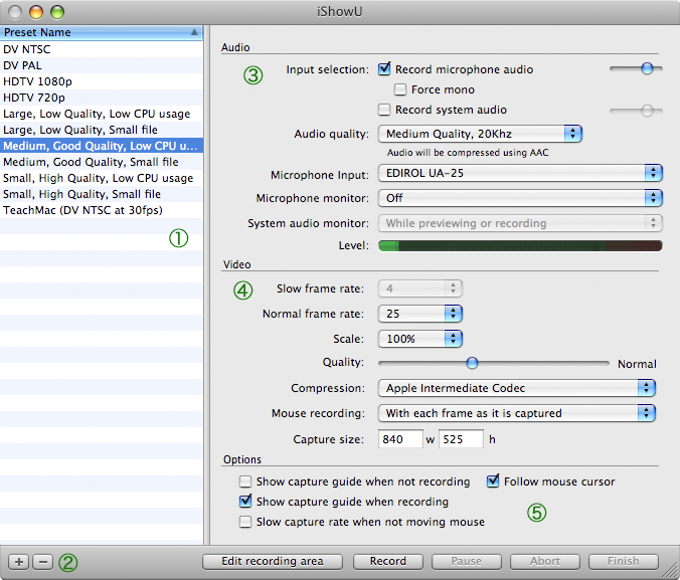The height and width of the screenshot is (580, 680).
Task: Click the Finish button
Action: coord(623,561)
